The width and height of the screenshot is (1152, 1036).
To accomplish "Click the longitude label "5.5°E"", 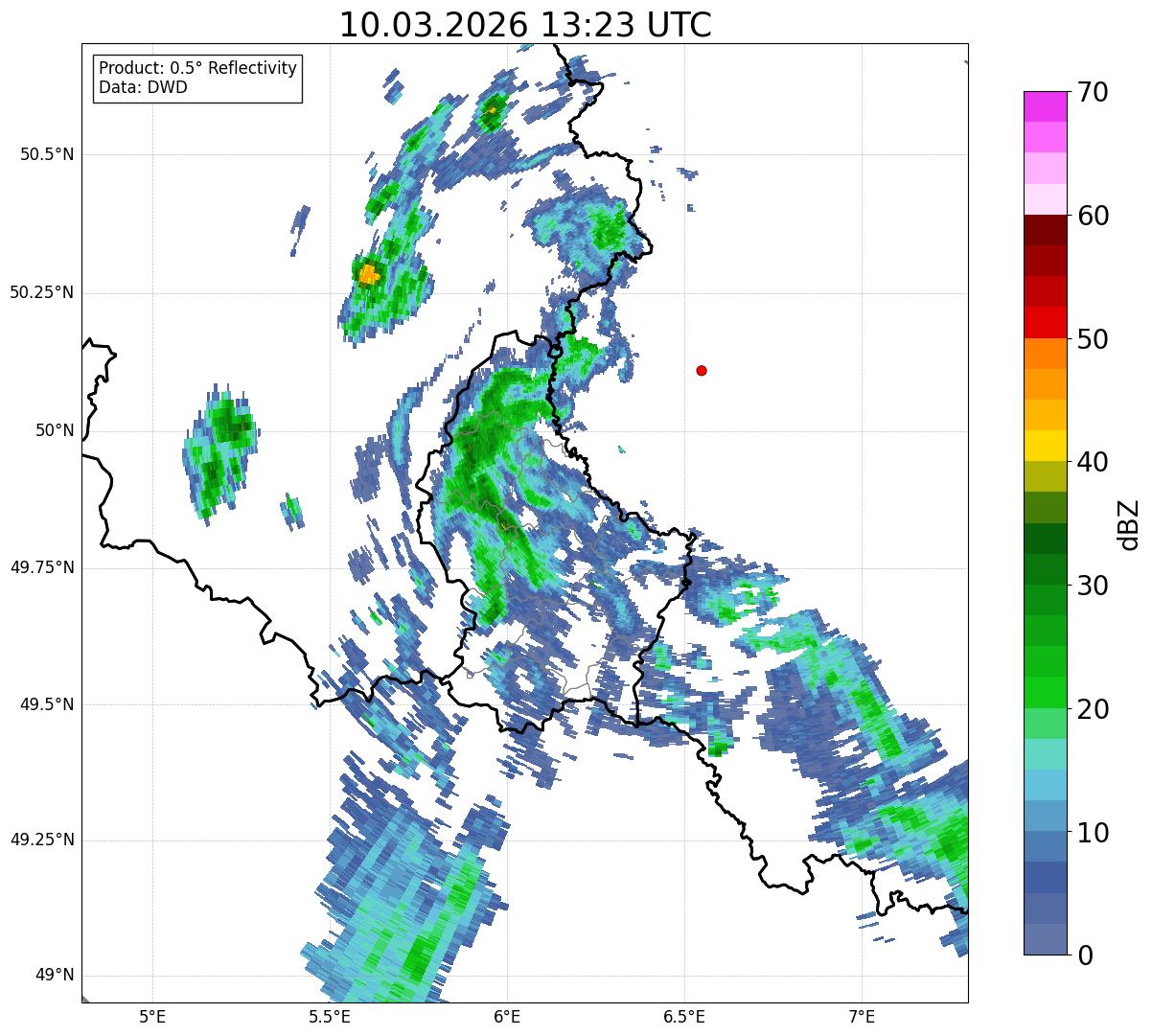I will pos(330,1016).
